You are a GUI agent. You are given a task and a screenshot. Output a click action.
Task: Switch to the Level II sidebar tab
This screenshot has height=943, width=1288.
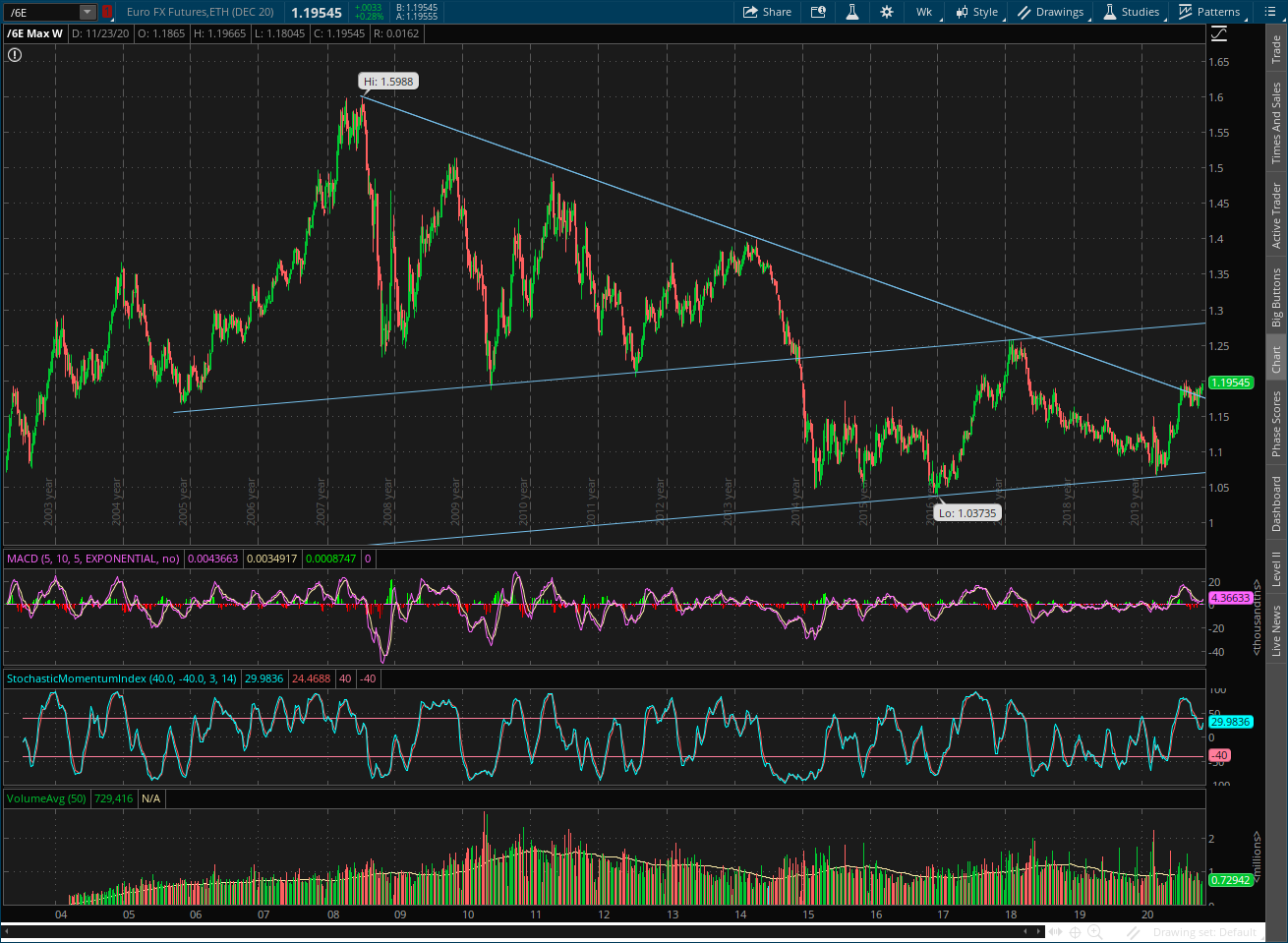click(1276, 568)
